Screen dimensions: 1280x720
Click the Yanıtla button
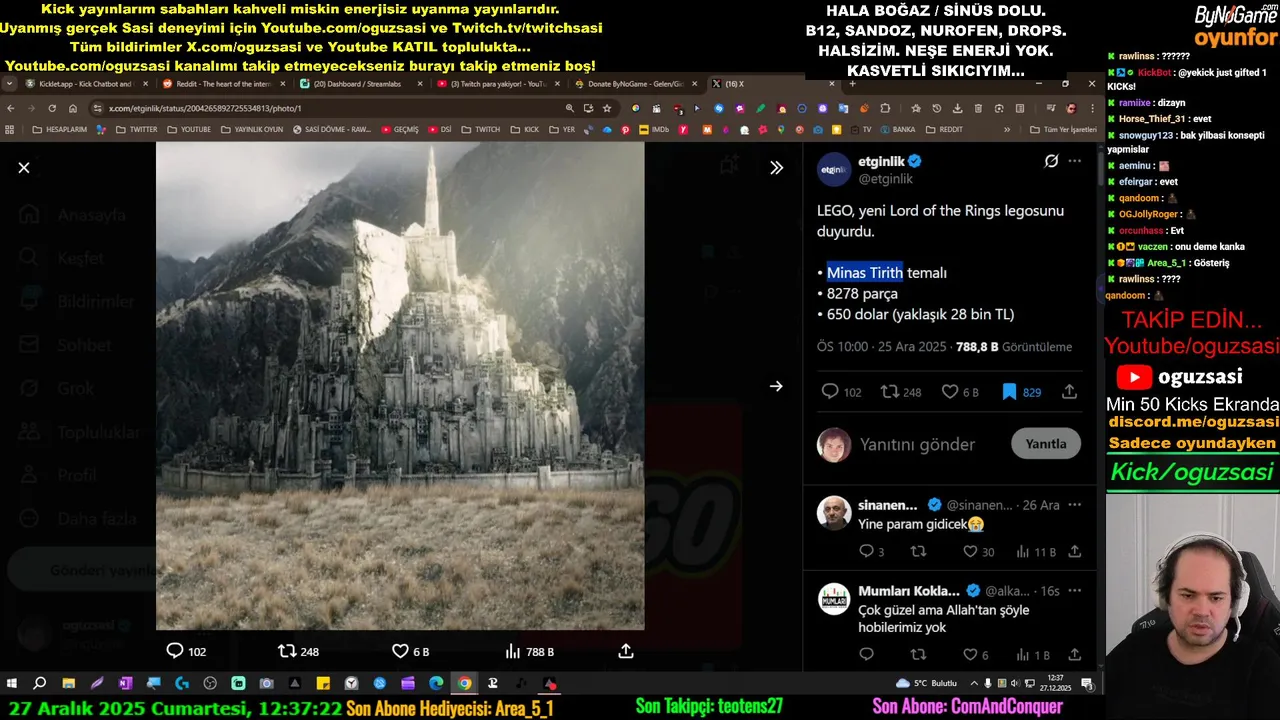[x=1046, y=444]
